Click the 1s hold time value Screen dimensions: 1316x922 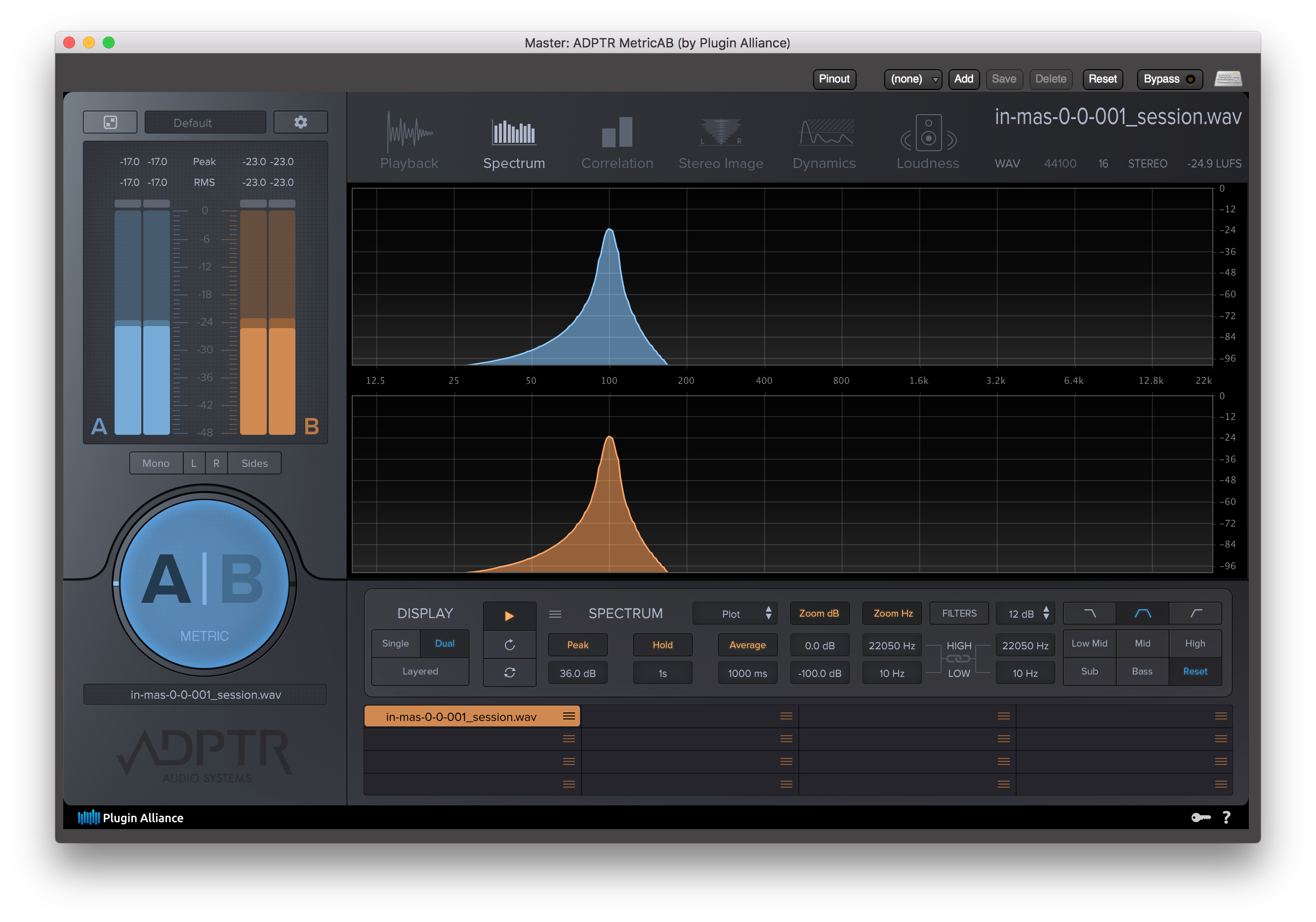[x=662, y=673]
